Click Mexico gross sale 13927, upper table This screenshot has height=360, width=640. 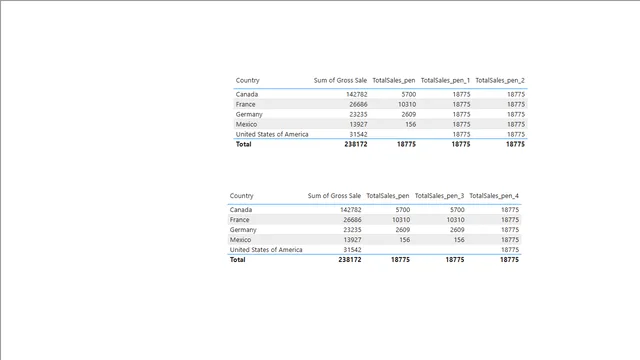[358, 124]
